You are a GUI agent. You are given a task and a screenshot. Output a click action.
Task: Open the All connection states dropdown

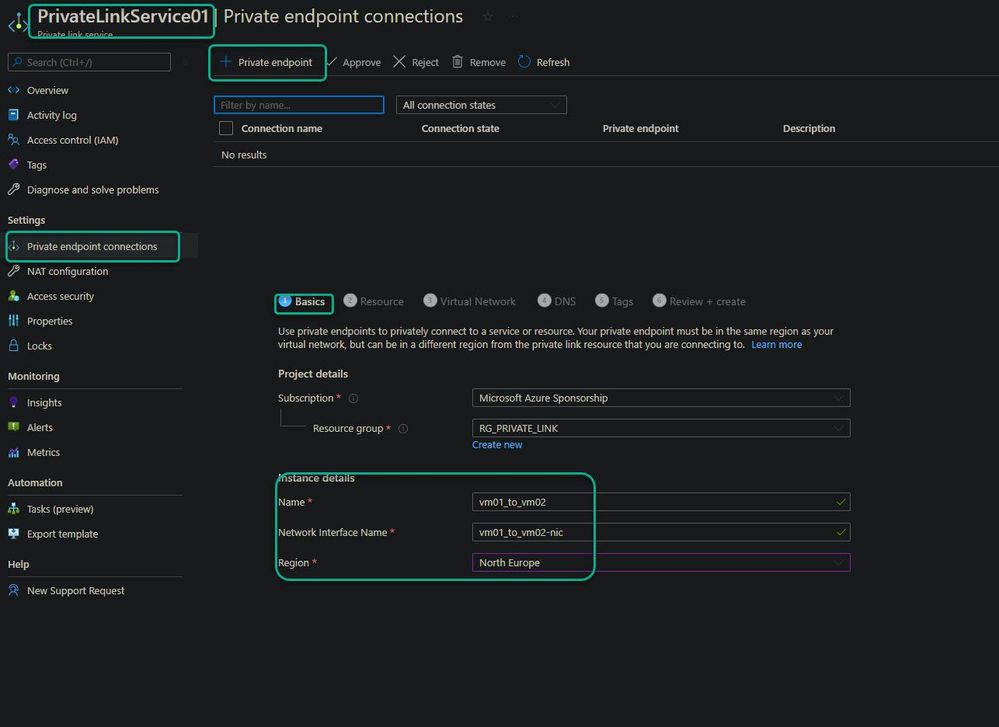tap(481, 104)
